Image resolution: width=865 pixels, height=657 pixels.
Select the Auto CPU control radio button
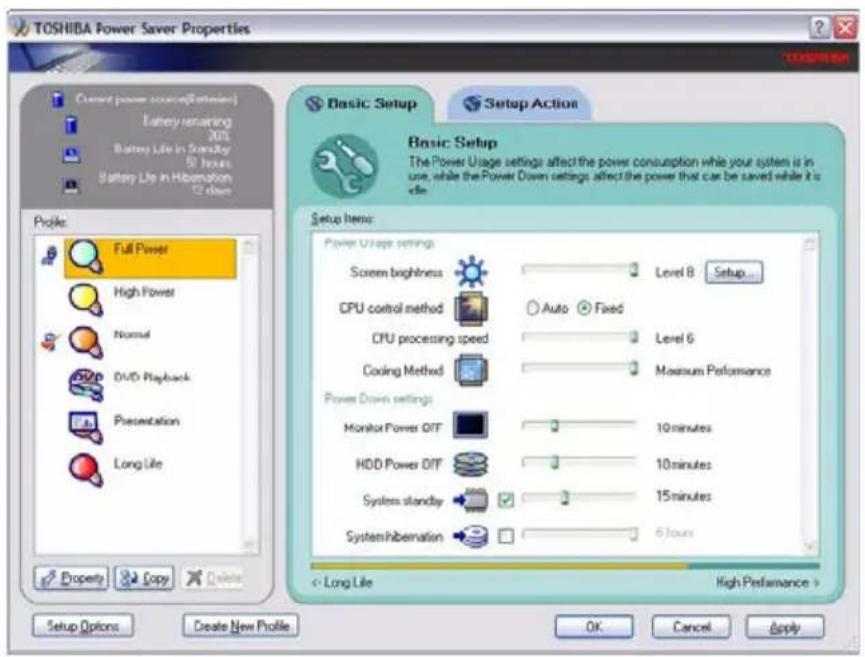coord(532,308)
